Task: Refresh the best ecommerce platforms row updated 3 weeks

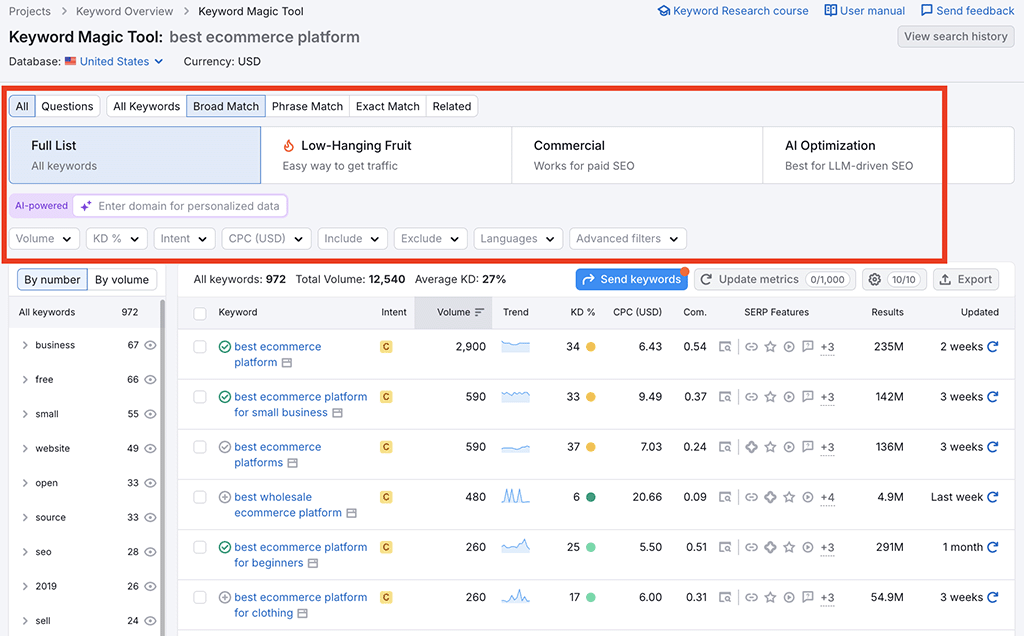Action: coord(993,447)
